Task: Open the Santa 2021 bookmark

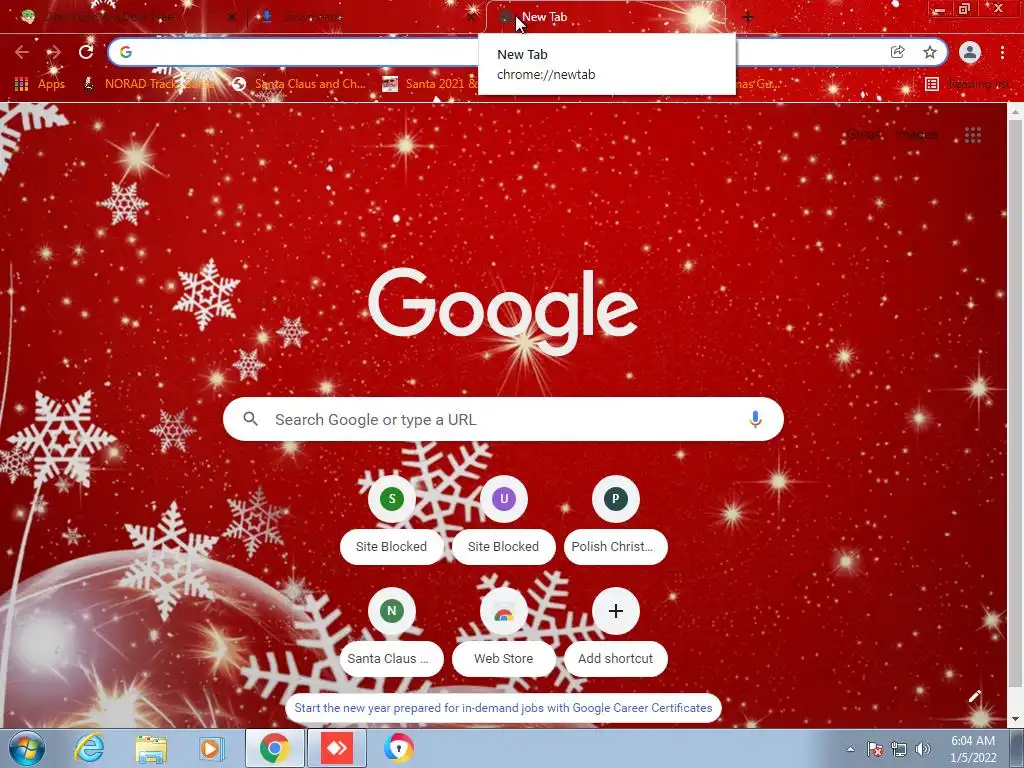Action: pyautogui.click(x=430, y=84)
